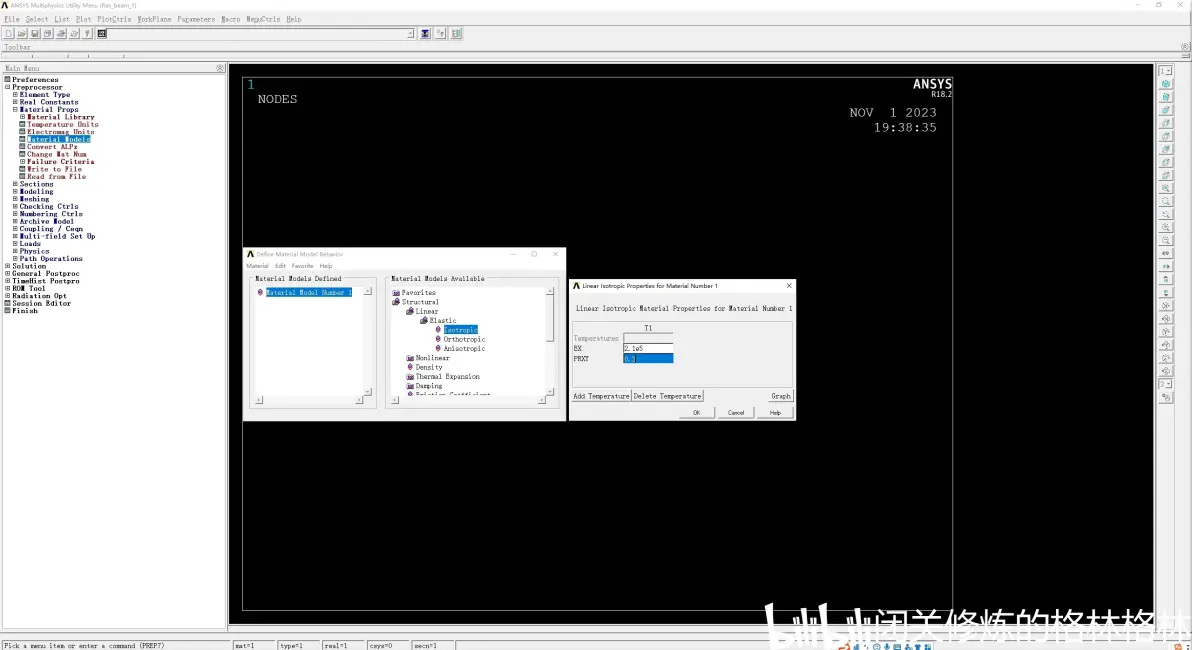
Task: Select Material Model Number 1 in defined list
Action: point(309,293)
